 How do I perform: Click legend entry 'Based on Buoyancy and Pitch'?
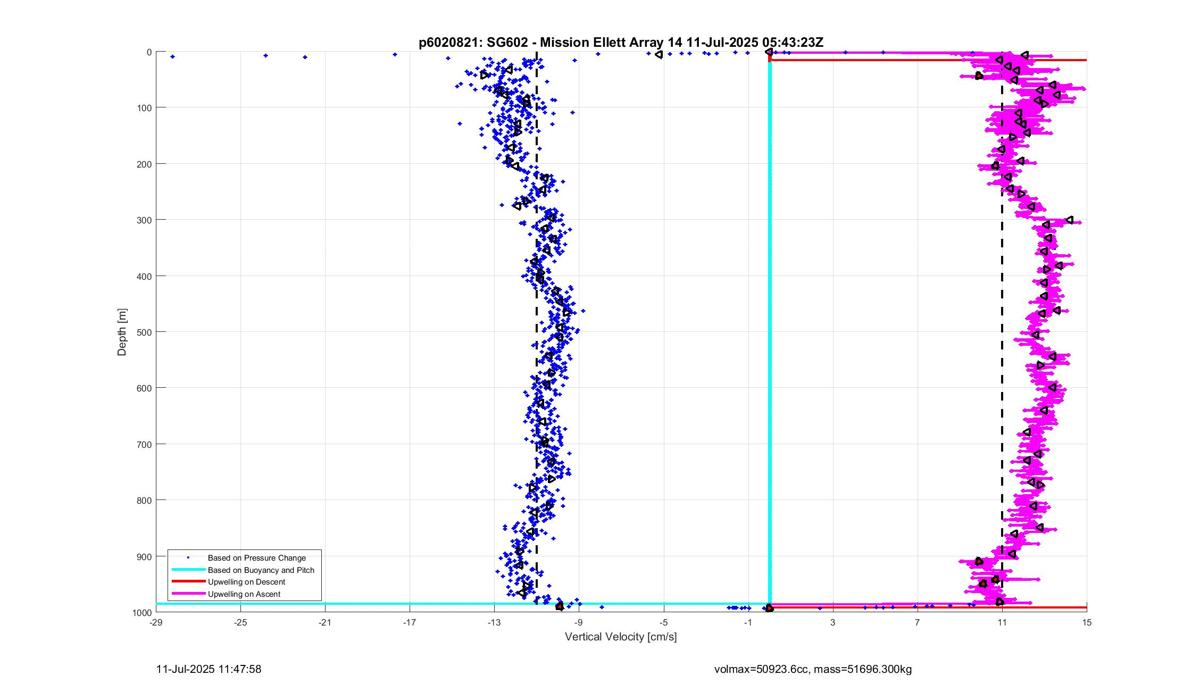click(260, 569)
